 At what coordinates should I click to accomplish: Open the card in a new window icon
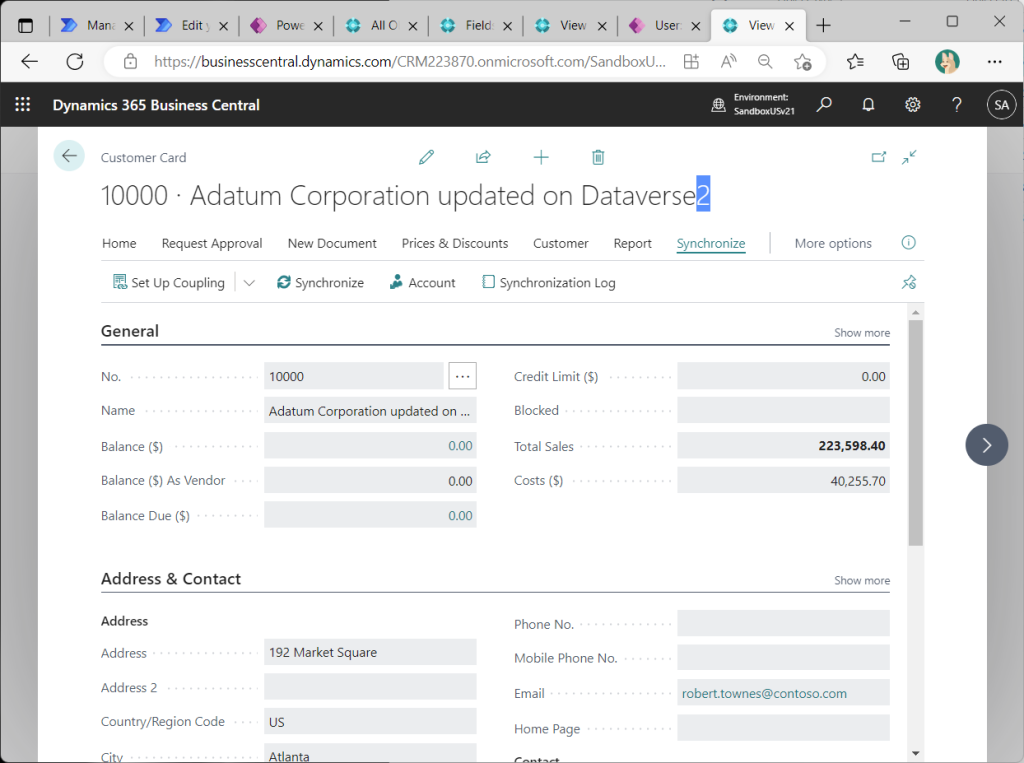tap(879, 157)
